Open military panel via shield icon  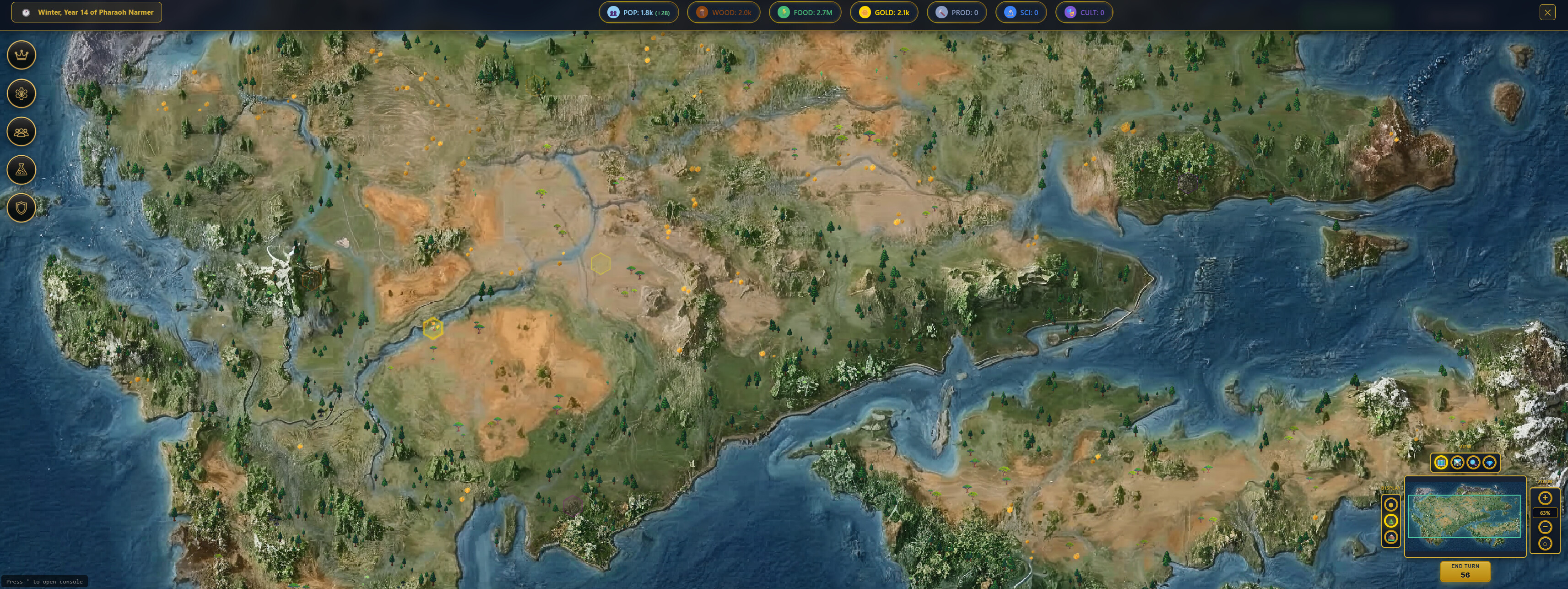[22, 207]
